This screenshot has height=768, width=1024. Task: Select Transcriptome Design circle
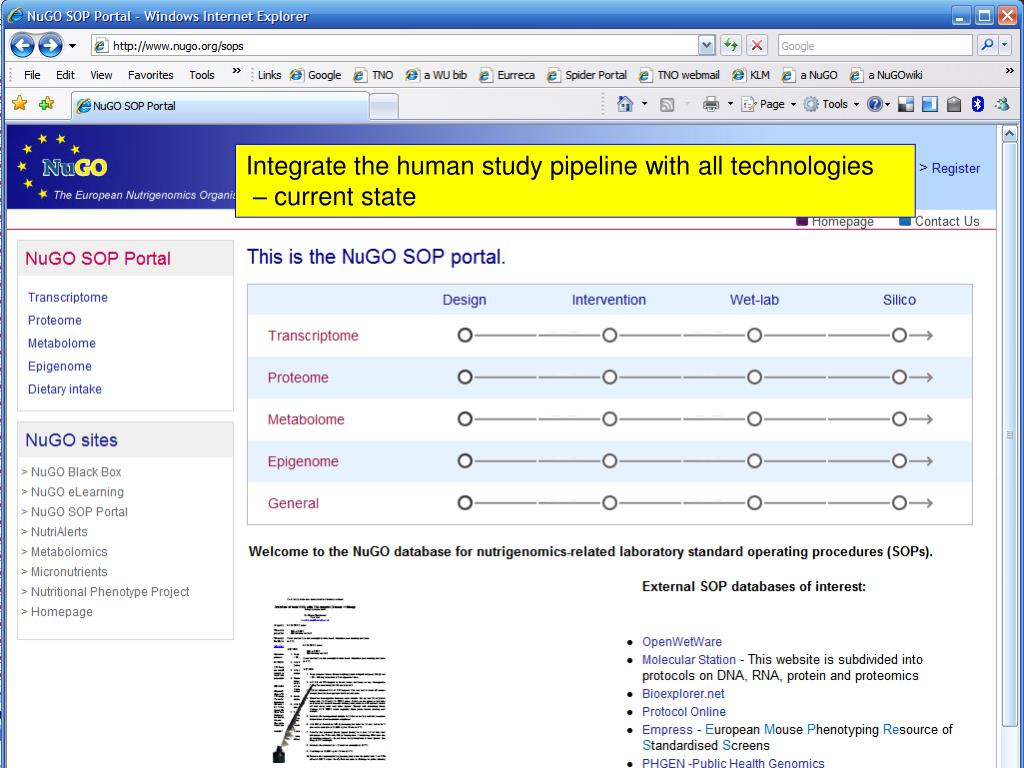coord(464,335)
